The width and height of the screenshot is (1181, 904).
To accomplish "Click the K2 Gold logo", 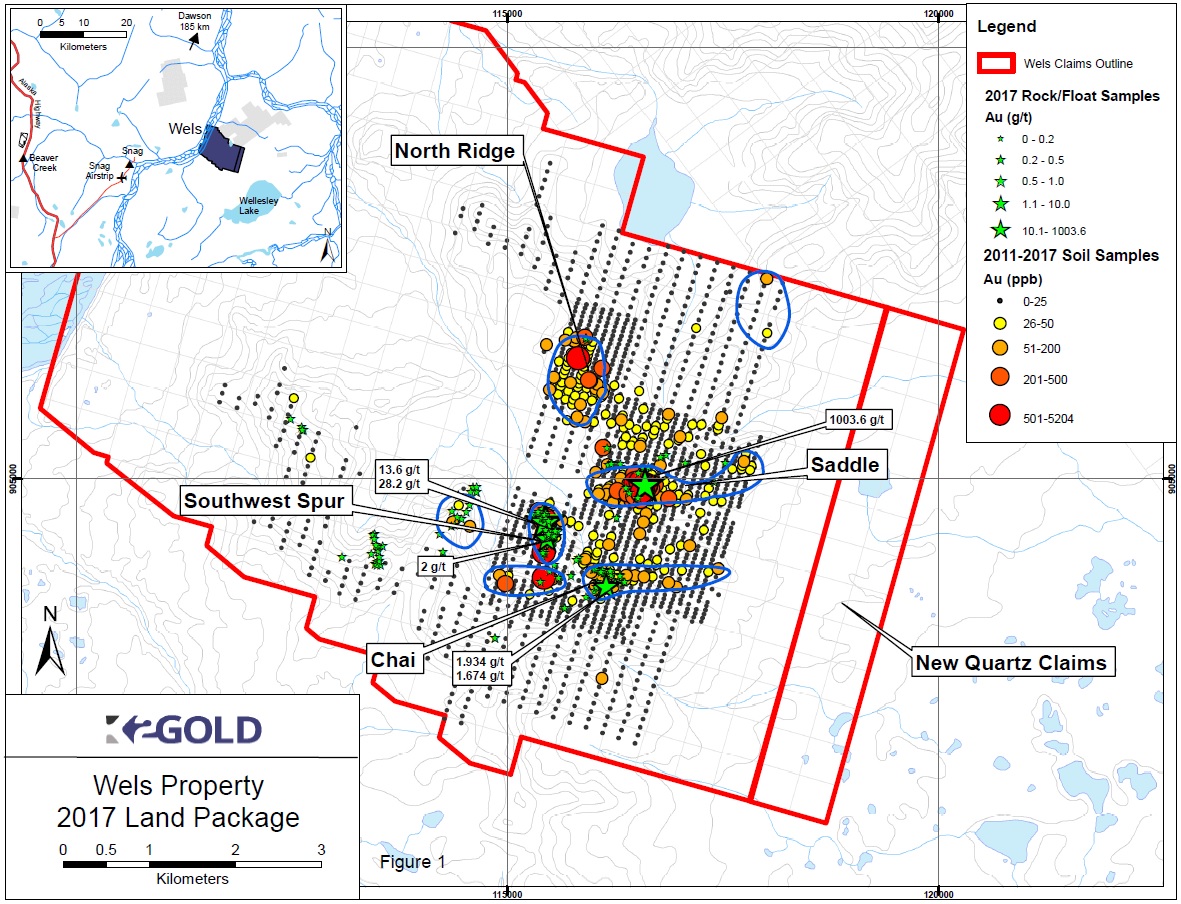I will 183,729.
